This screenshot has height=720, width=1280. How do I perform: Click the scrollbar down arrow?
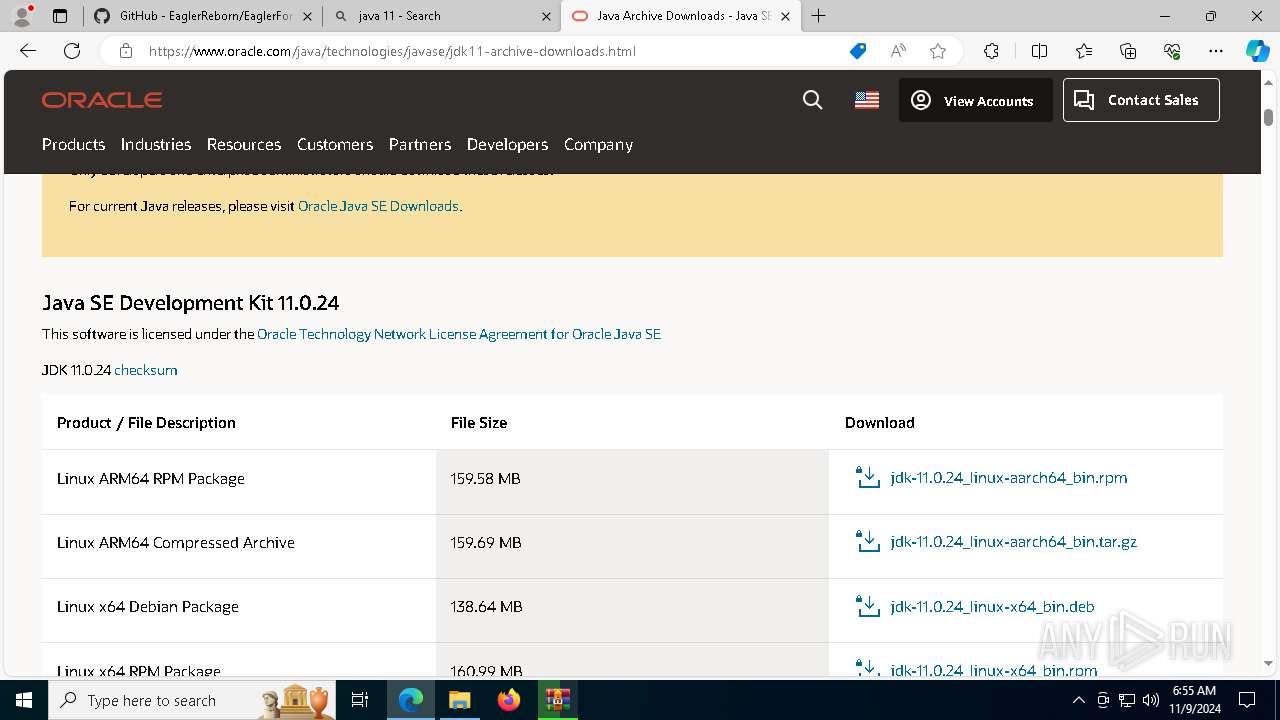coord(1268,663)
